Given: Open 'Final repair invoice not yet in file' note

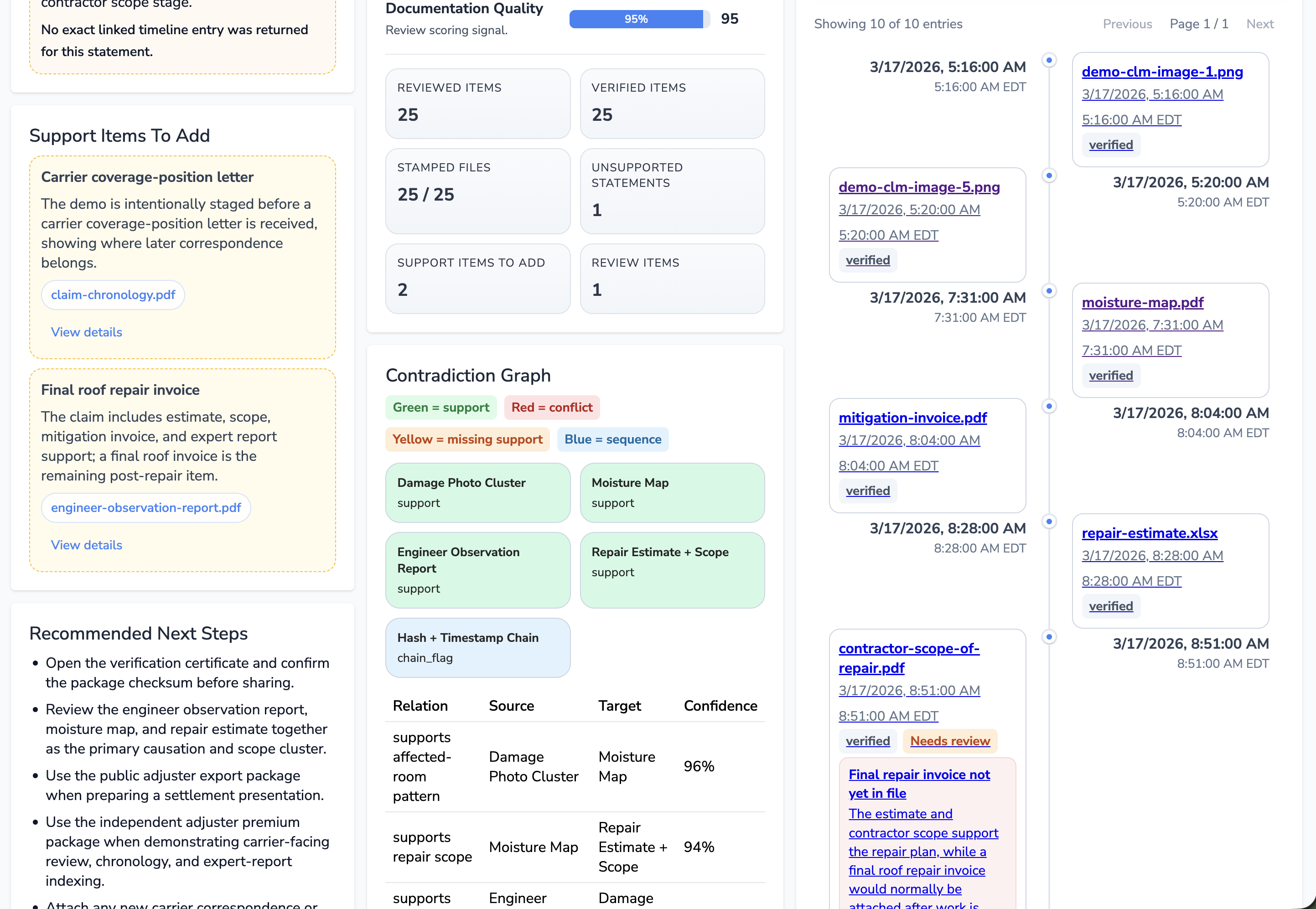Looking at the screenshot, I should (919, 784).
